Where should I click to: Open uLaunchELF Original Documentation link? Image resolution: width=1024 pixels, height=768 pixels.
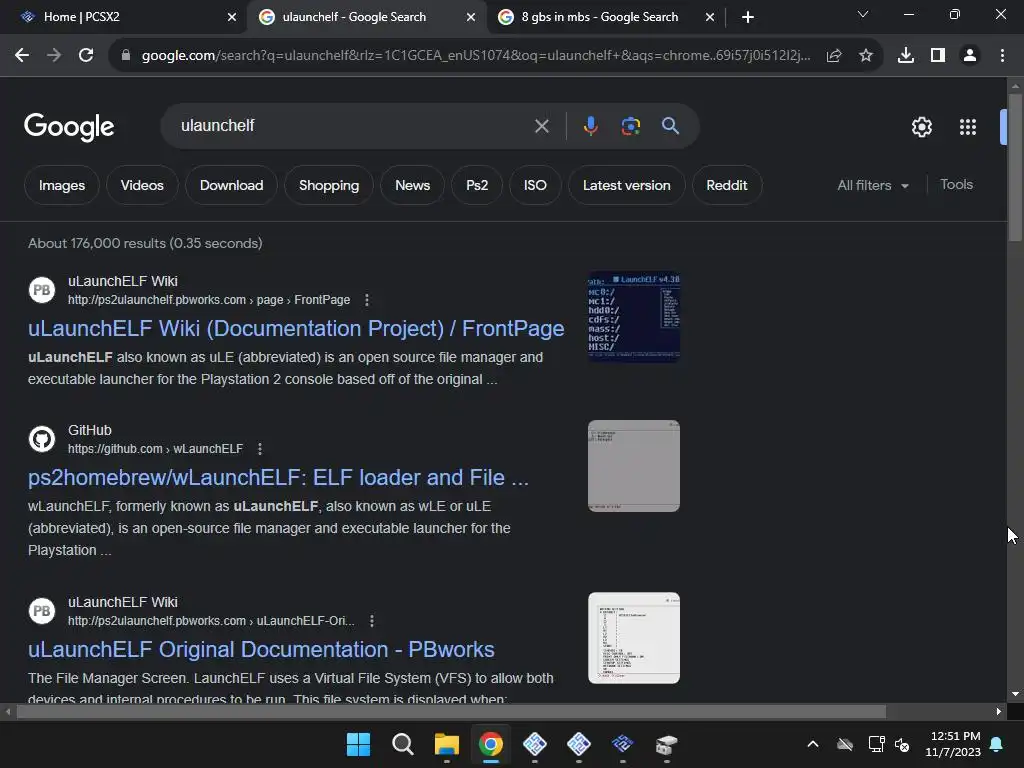click(261, 650)
